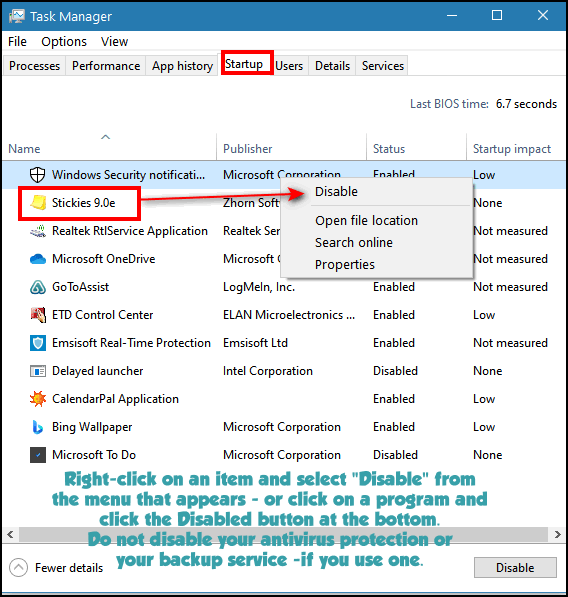Switch to the Details tab

pos(332,66)
